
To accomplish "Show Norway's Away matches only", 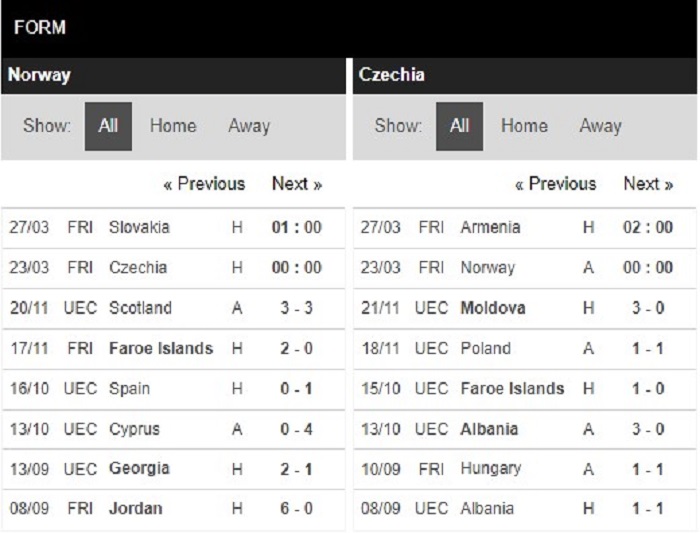I will [x=249, y=126].
